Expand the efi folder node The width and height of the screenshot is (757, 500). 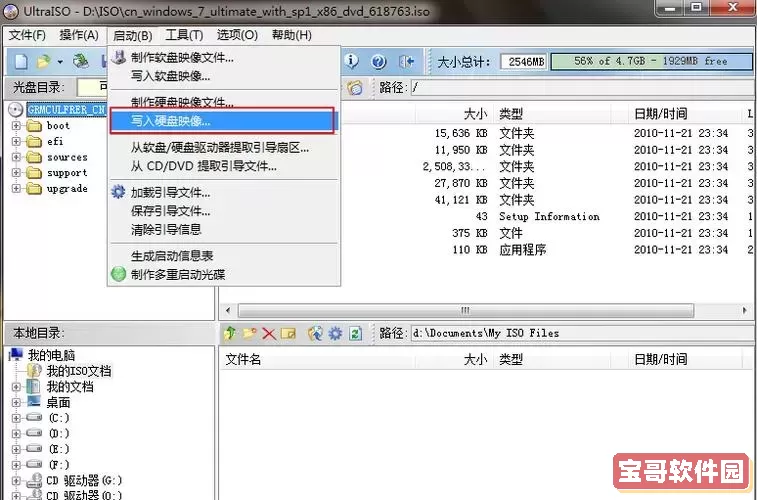tap(16, 141)
